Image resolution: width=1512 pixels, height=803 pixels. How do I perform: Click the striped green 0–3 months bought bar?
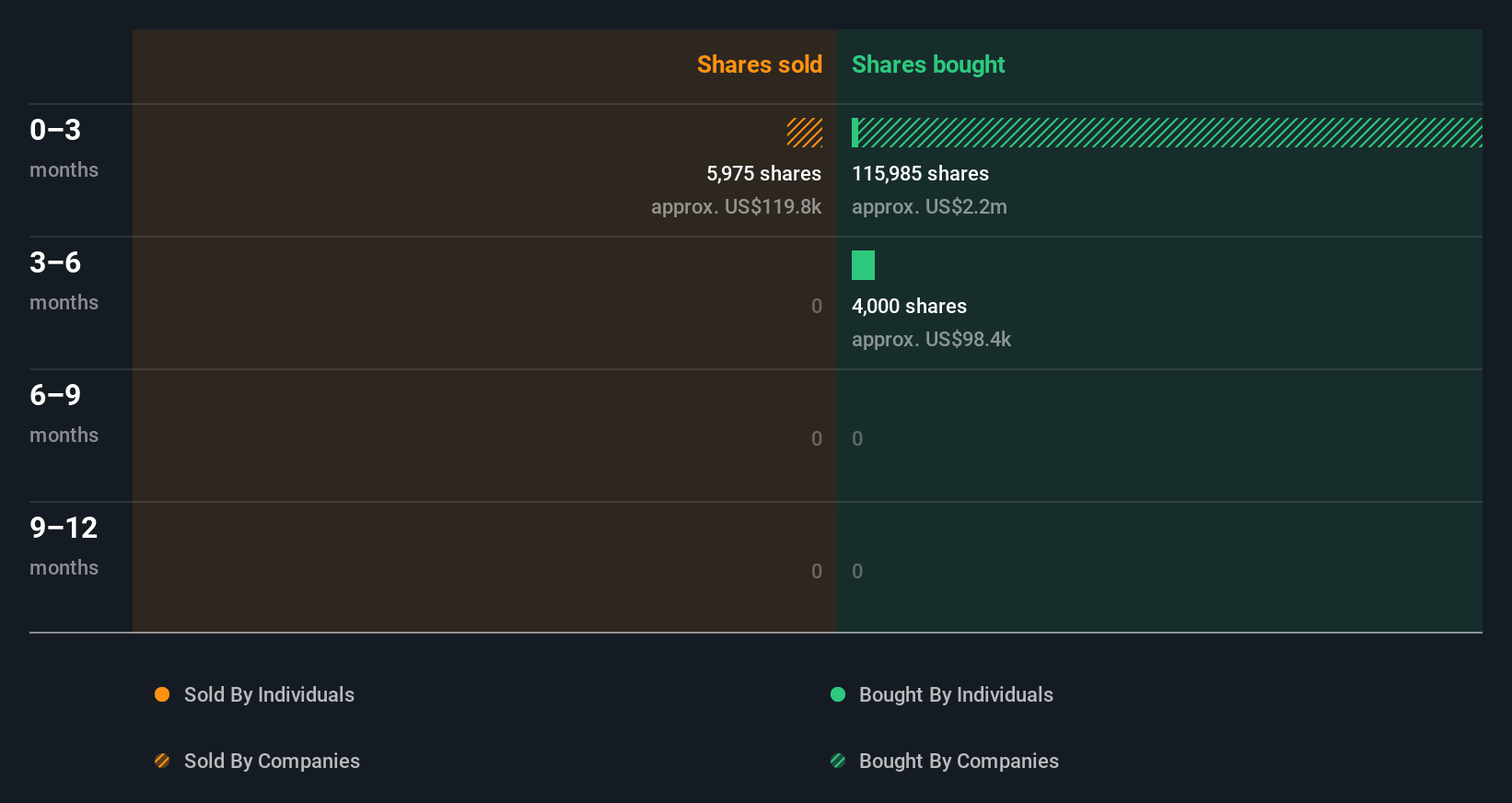coord(1170,133)
